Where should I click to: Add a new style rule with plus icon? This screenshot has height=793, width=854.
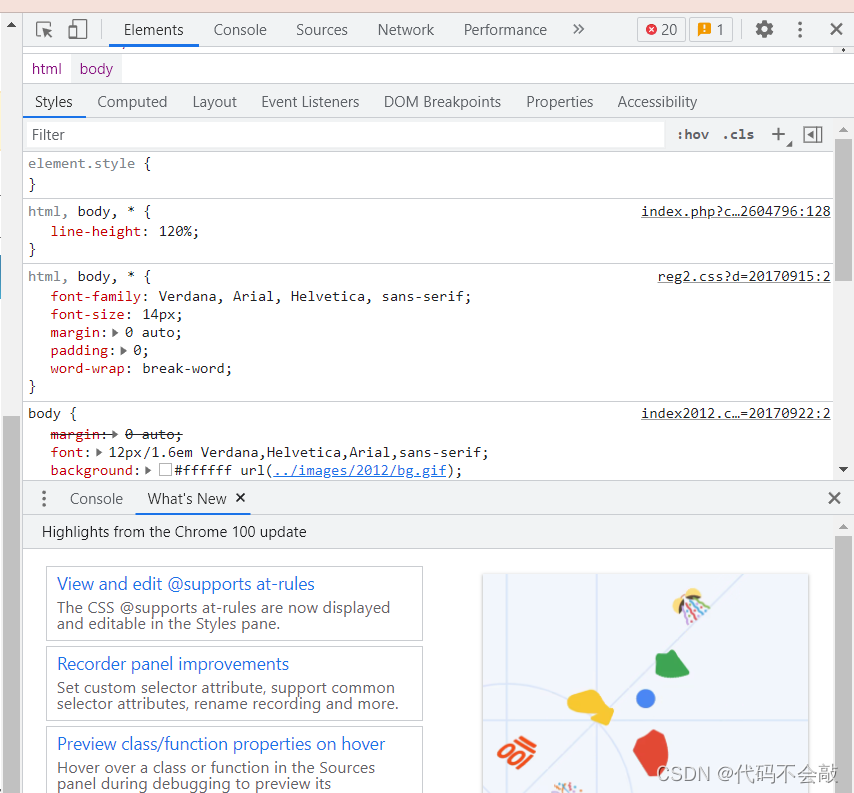(x=779, y=135)
